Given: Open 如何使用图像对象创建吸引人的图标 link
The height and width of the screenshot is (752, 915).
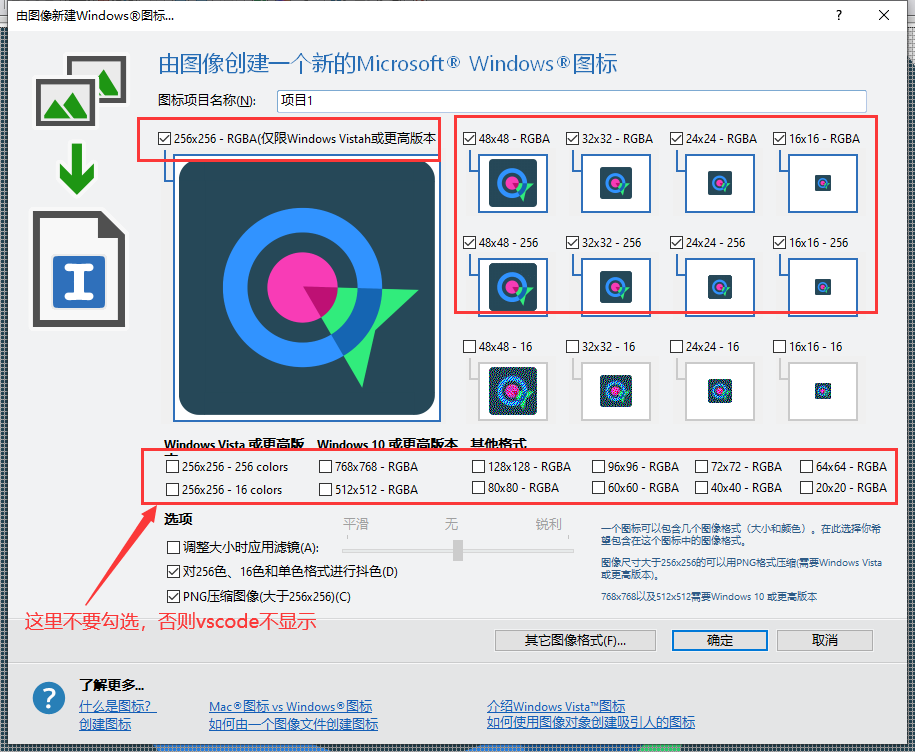Looking at the screenshot, I should pos(591,722).
